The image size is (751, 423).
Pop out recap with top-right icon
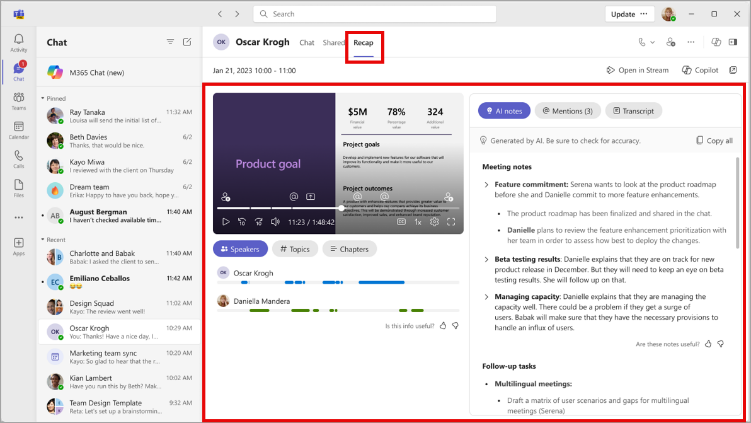[733, 70]
